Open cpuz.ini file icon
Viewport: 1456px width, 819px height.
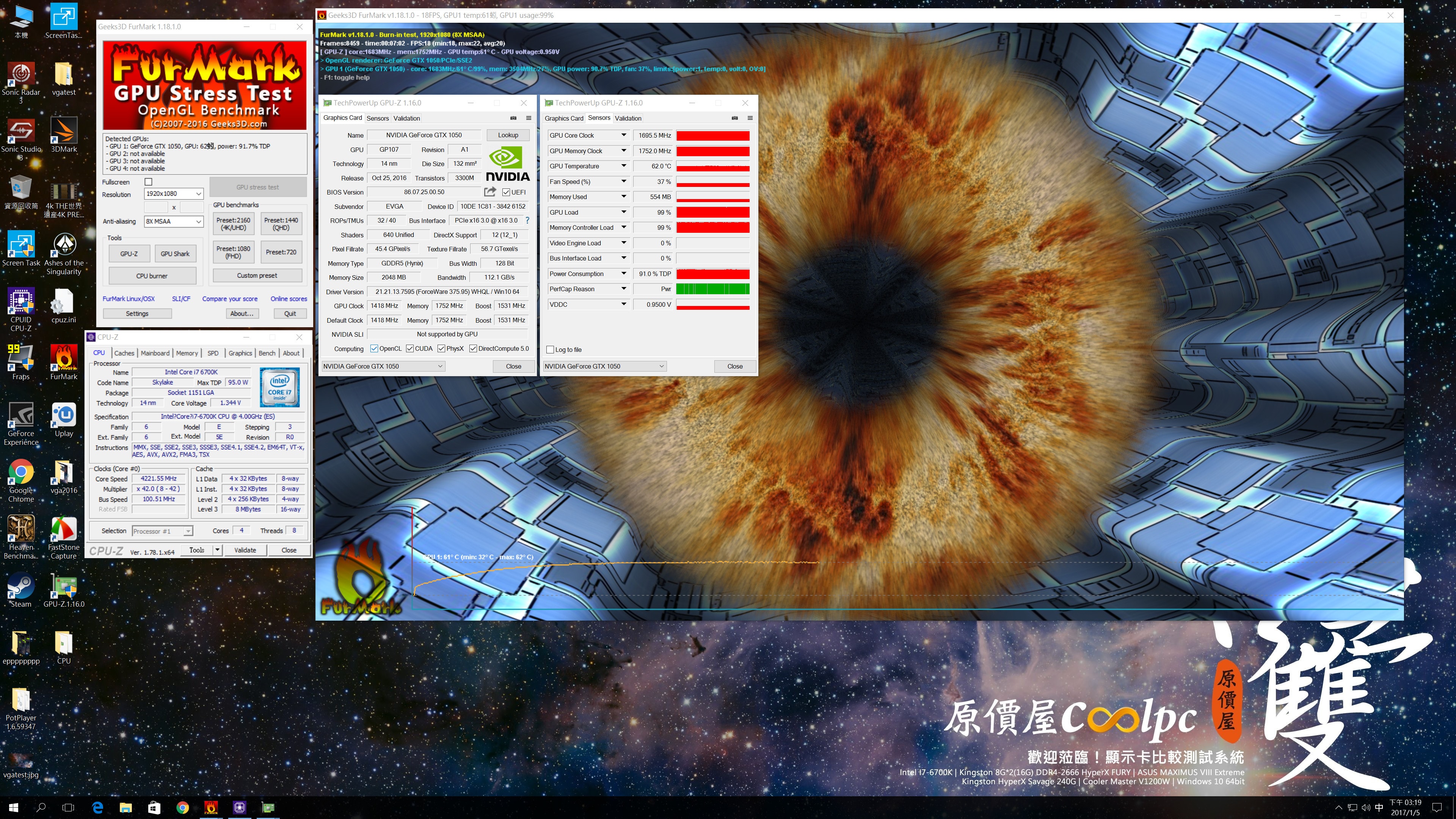click(x=63, y=306)
